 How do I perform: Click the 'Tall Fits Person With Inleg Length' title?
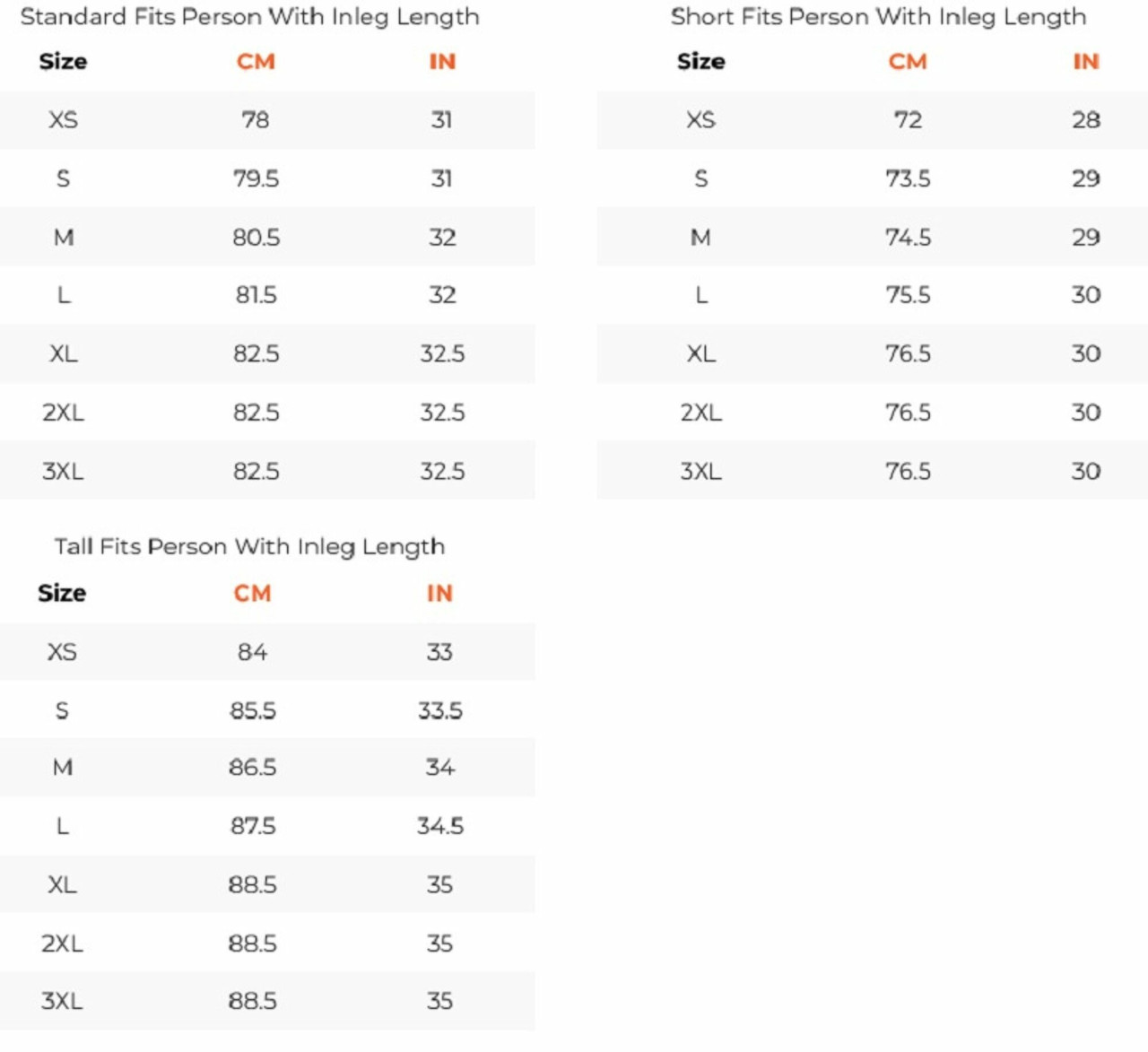point(249,546)
